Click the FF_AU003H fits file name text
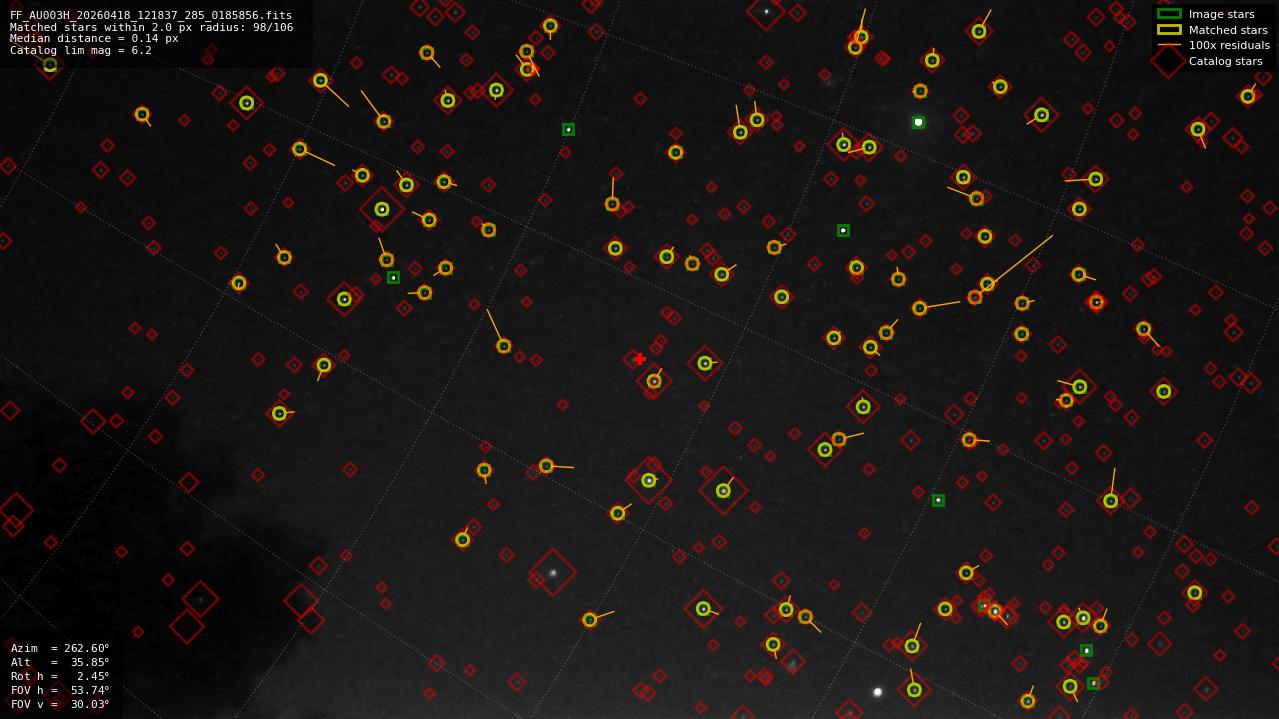Viewport: 1279px width, 719px height. [x=151, y=16]
